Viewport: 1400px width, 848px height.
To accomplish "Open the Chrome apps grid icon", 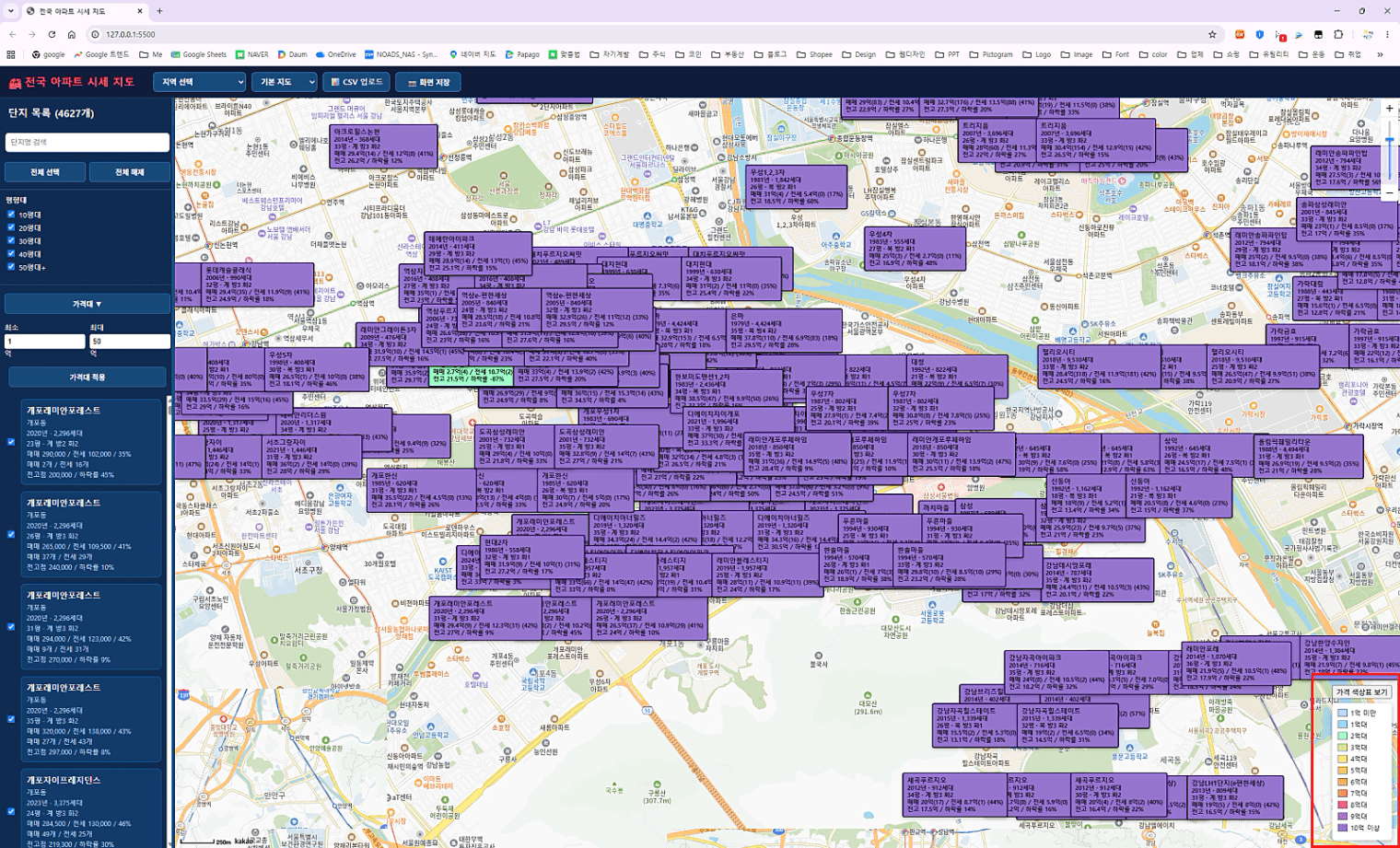I will pos(11,54).
